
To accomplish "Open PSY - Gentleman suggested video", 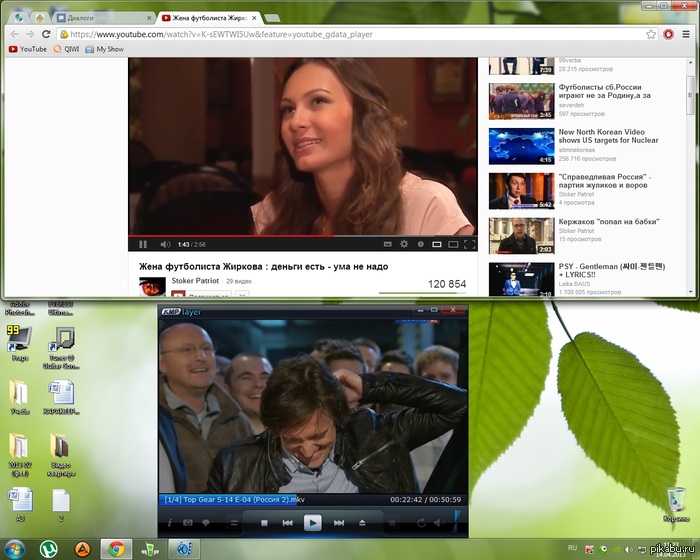I will coord(612,270).
